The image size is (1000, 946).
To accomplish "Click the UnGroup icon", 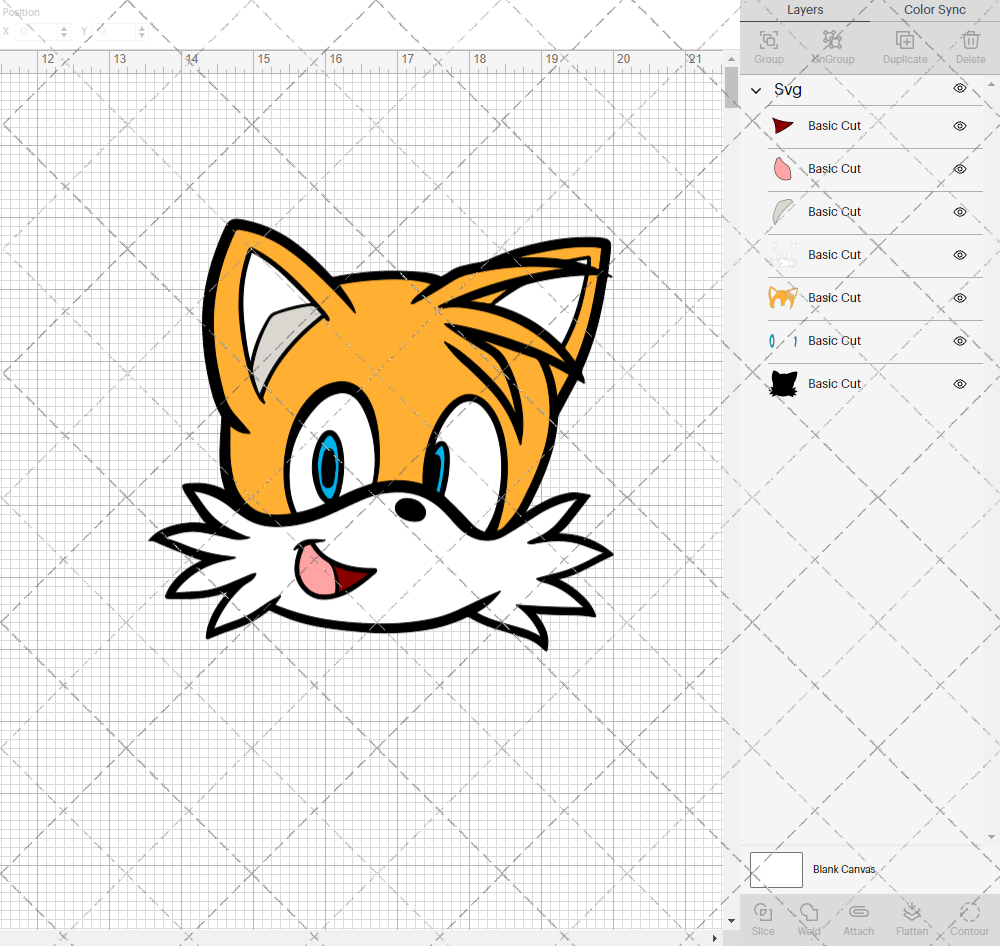I will click(x=832, y=47).
